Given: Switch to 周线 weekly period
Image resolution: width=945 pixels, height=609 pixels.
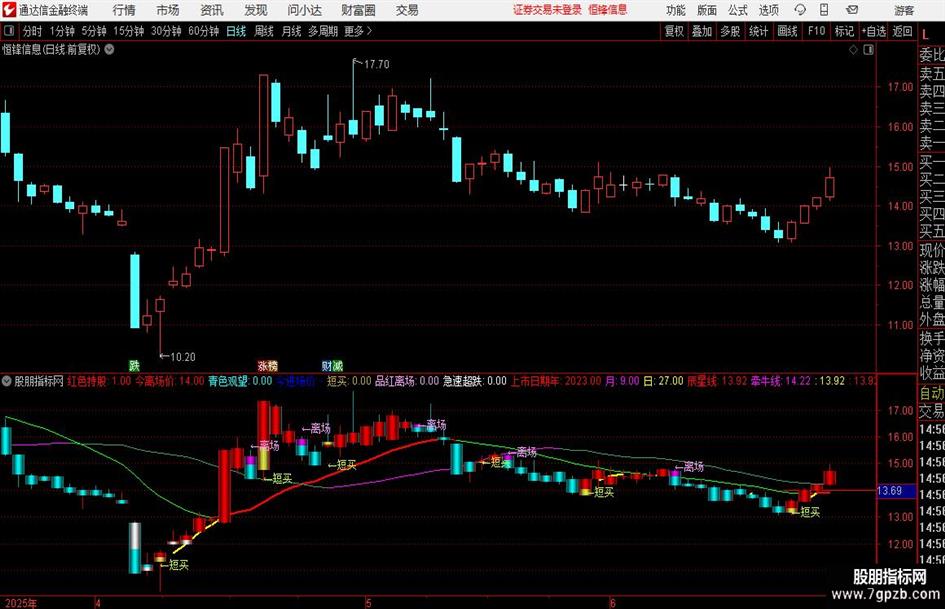Looking at the screenshot, I should (263, 31).
